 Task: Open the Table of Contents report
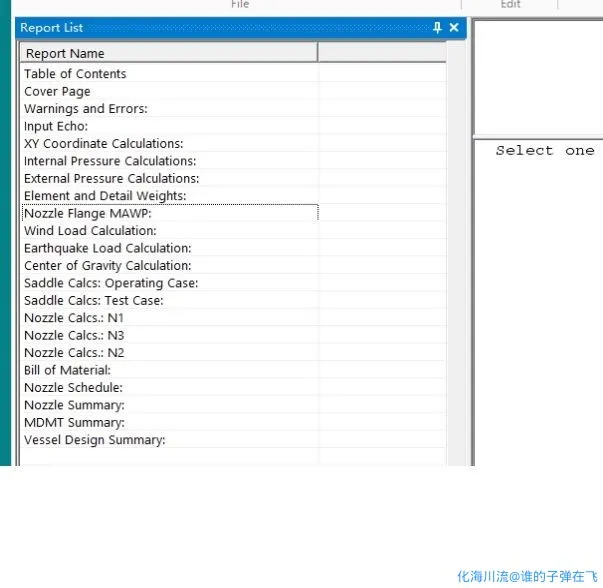[x=75, y=74]
